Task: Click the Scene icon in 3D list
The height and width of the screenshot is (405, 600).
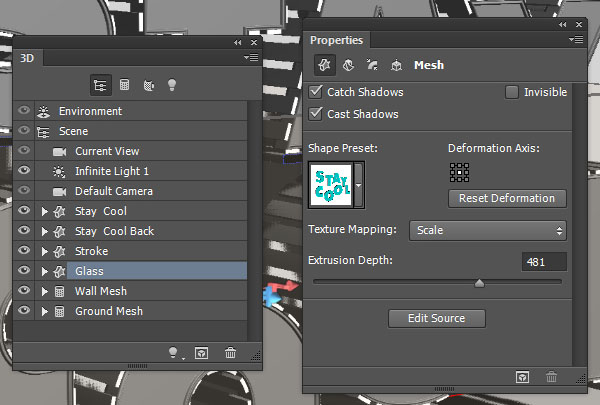Action: tap(43, 132)
